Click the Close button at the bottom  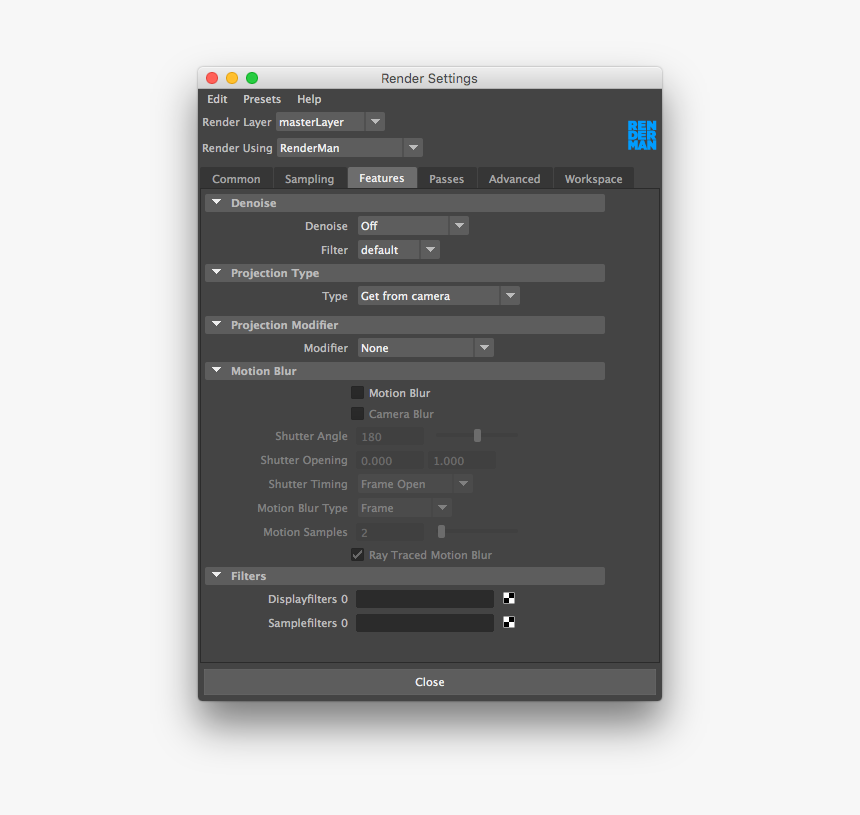(x=430, y=682)
